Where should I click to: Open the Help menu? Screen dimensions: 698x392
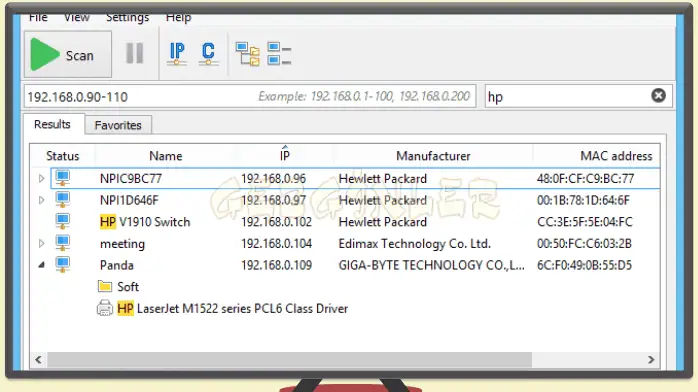(x=179, y=17)
